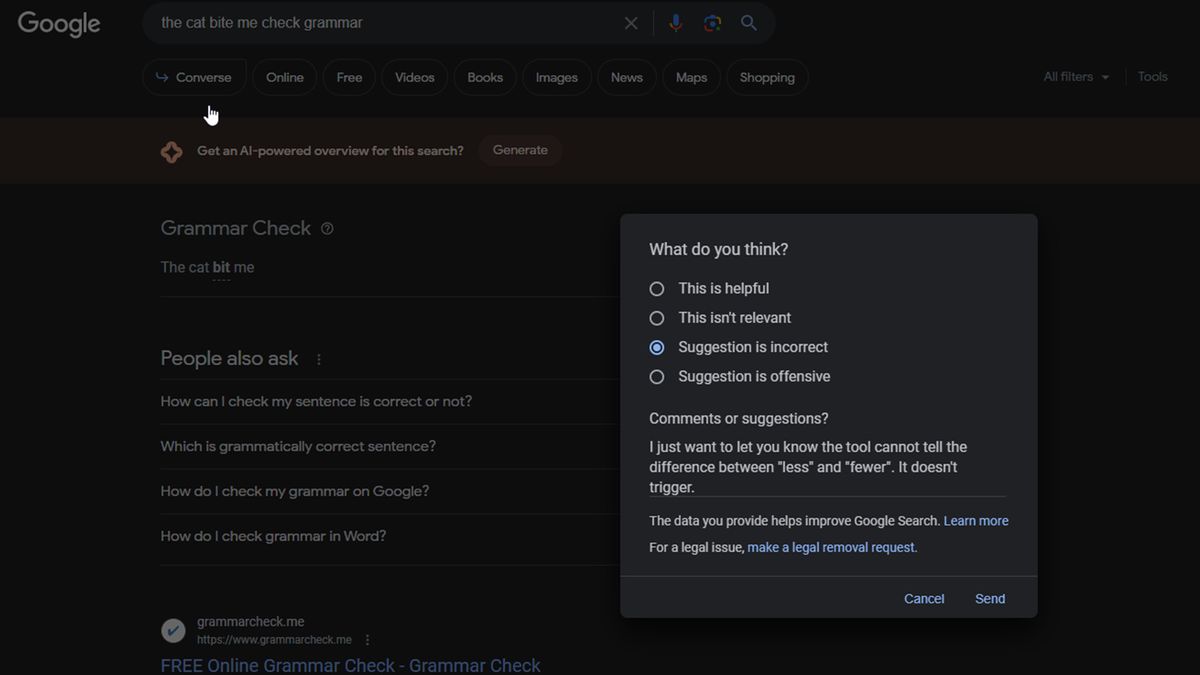Open the three-dot menu beside People also ask
The image size is (1200, 675).
pyautogui.click(x=318, y=358)
